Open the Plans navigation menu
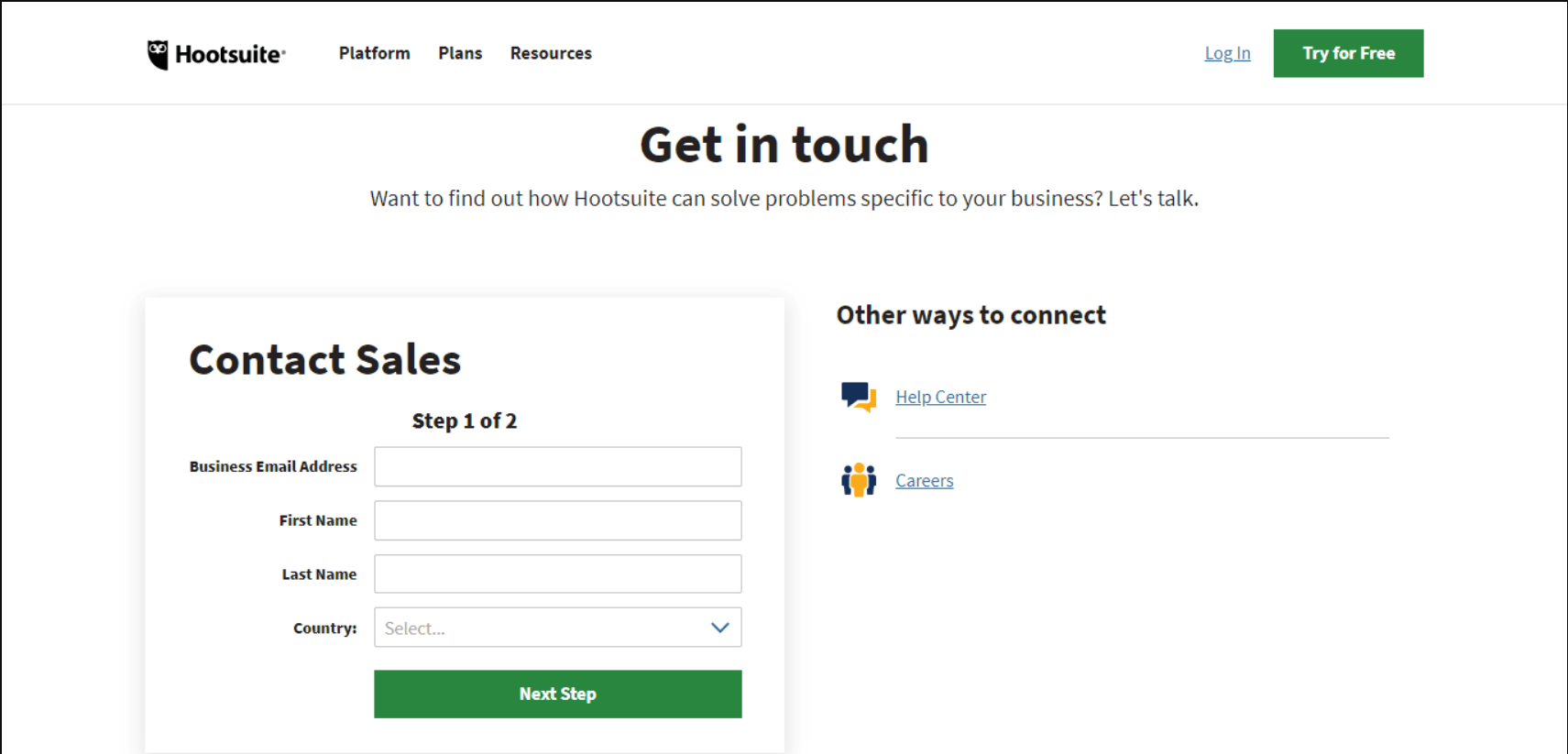 click(460, 53)
